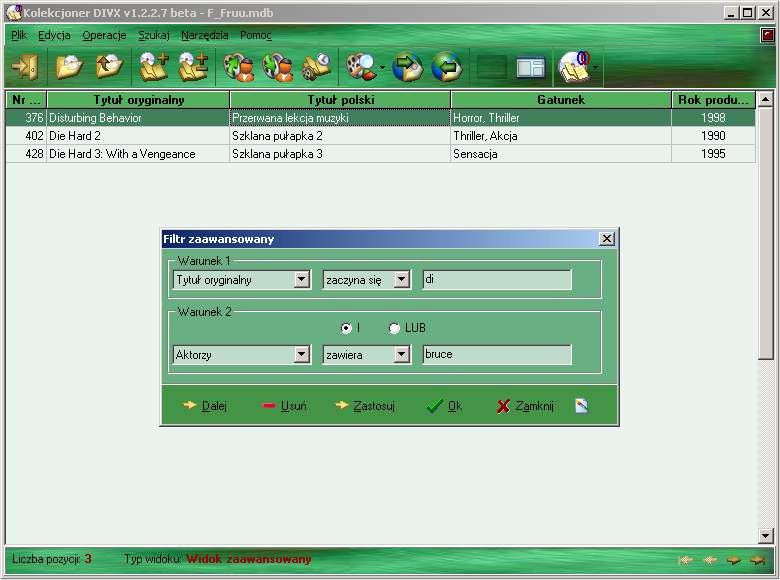Image resolution: width=780 pixels, height=580 pixels.
Task: Click the Warunek 2 text field with 'bruce'
Action: tap(497, 354)
